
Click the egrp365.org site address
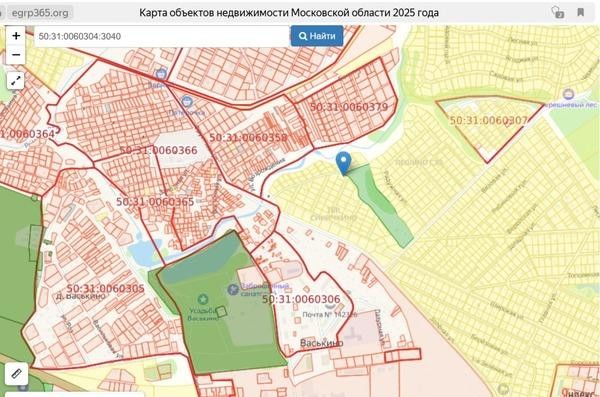point(40,13)
